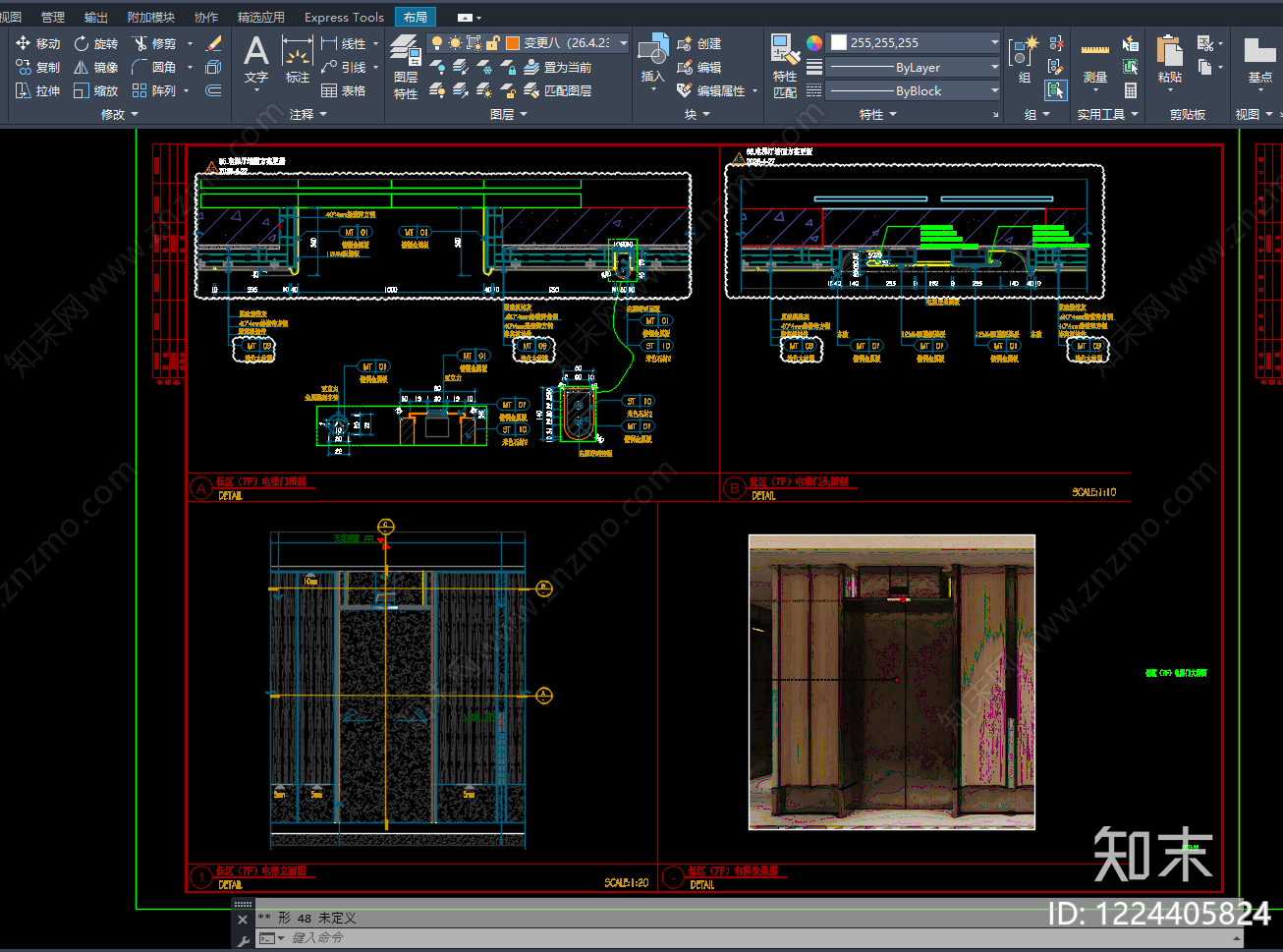Toggle the layer lock padlock icon

pyautogui.click(x=492, y=43)
